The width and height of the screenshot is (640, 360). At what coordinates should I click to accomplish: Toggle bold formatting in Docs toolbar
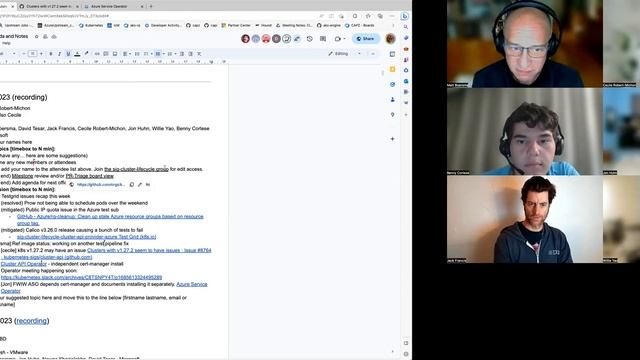(51, 54)
